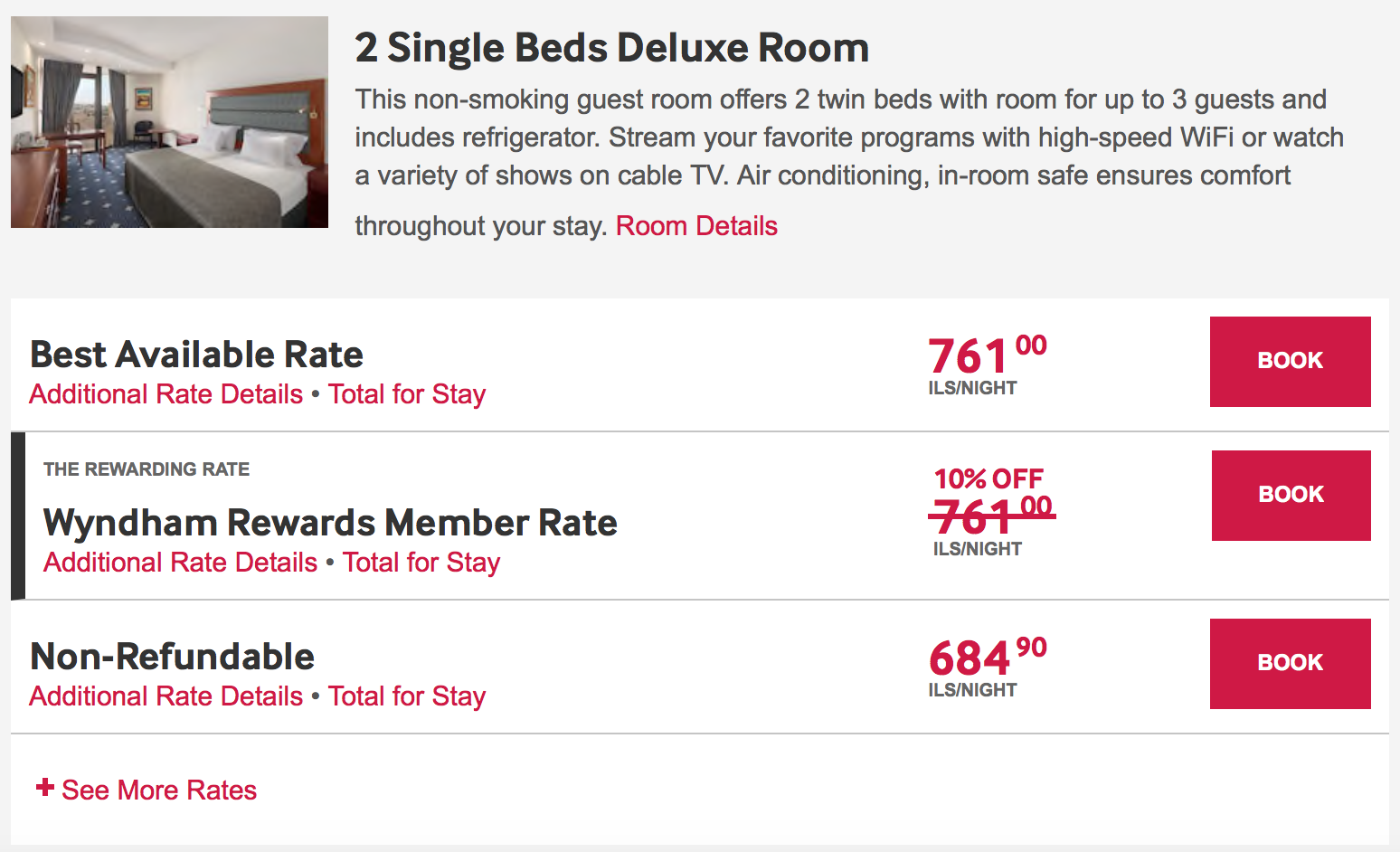Show Total for Stay under Best Available Rate
The image size is (1400, 852).
[407, 394]
